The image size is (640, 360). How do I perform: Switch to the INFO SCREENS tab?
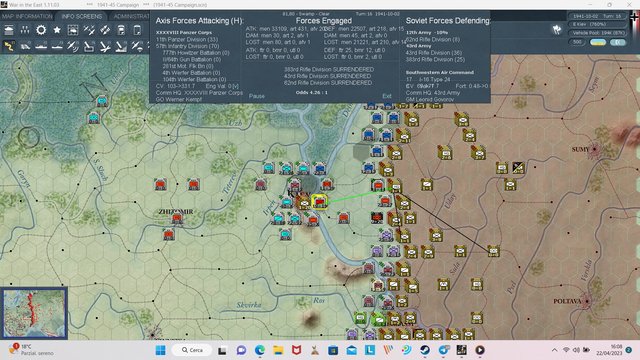click(82, 16)
